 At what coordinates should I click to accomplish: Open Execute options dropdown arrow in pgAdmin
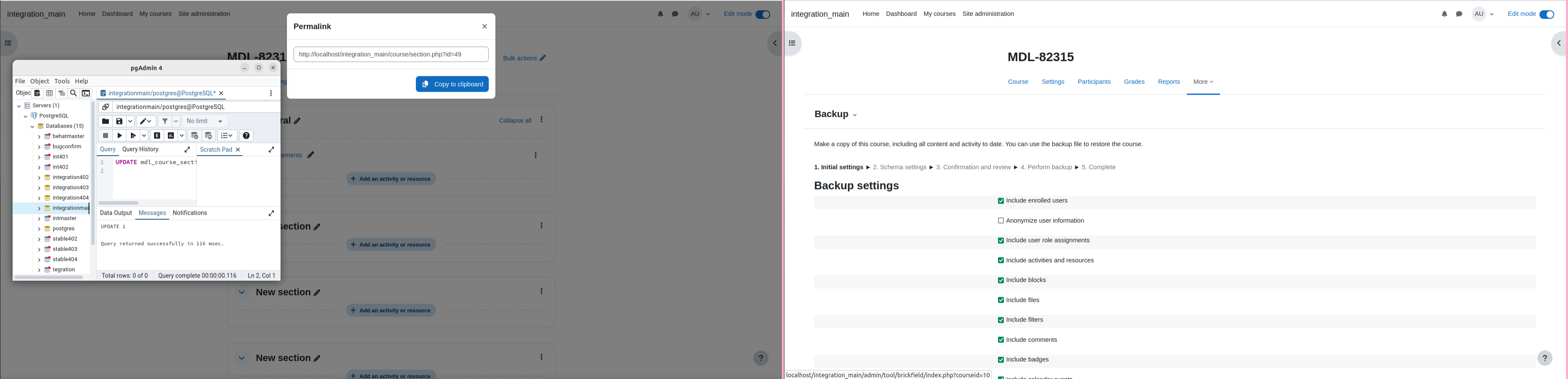pyautogui.click(x=144, y=135)
